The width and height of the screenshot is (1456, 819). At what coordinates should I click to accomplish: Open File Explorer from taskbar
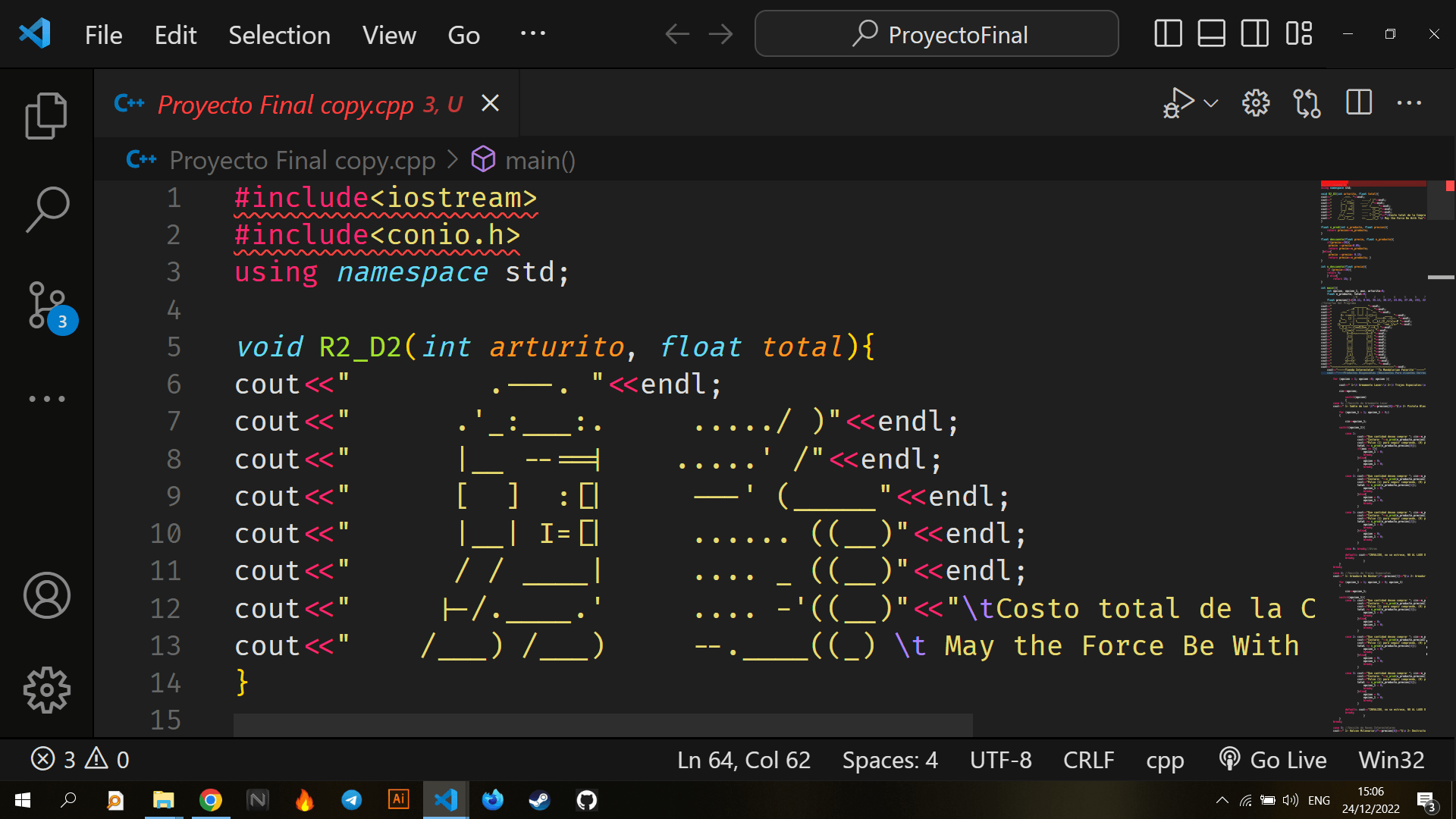(x=163, y=800)
